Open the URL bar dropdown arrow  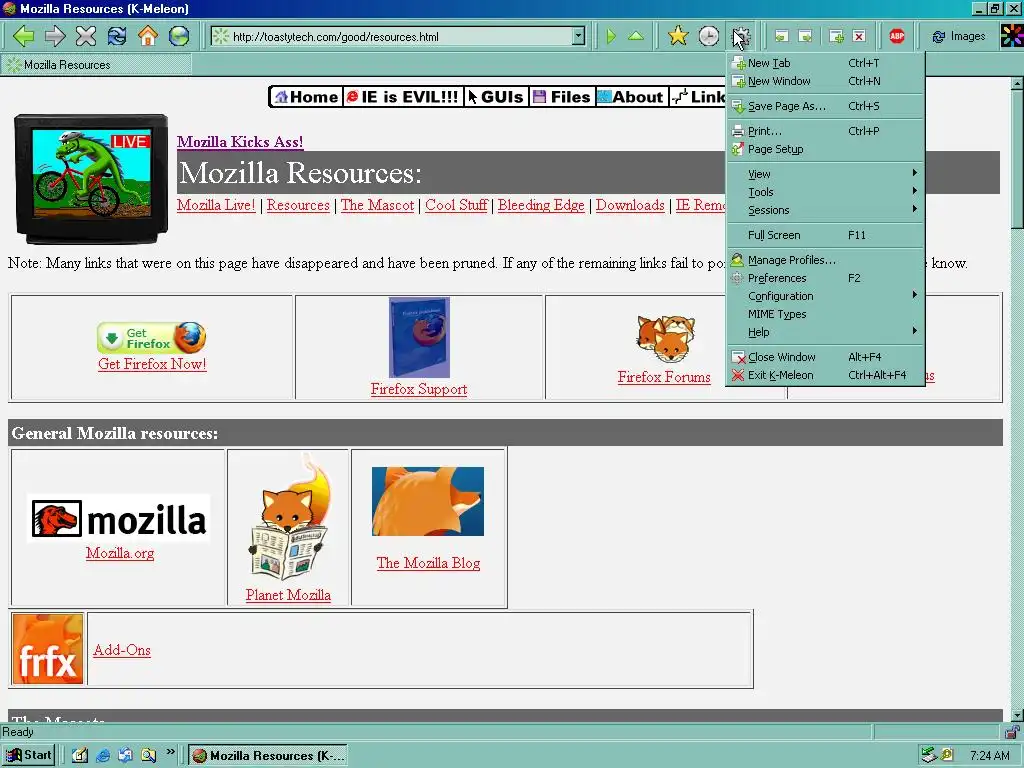(578, 37)
